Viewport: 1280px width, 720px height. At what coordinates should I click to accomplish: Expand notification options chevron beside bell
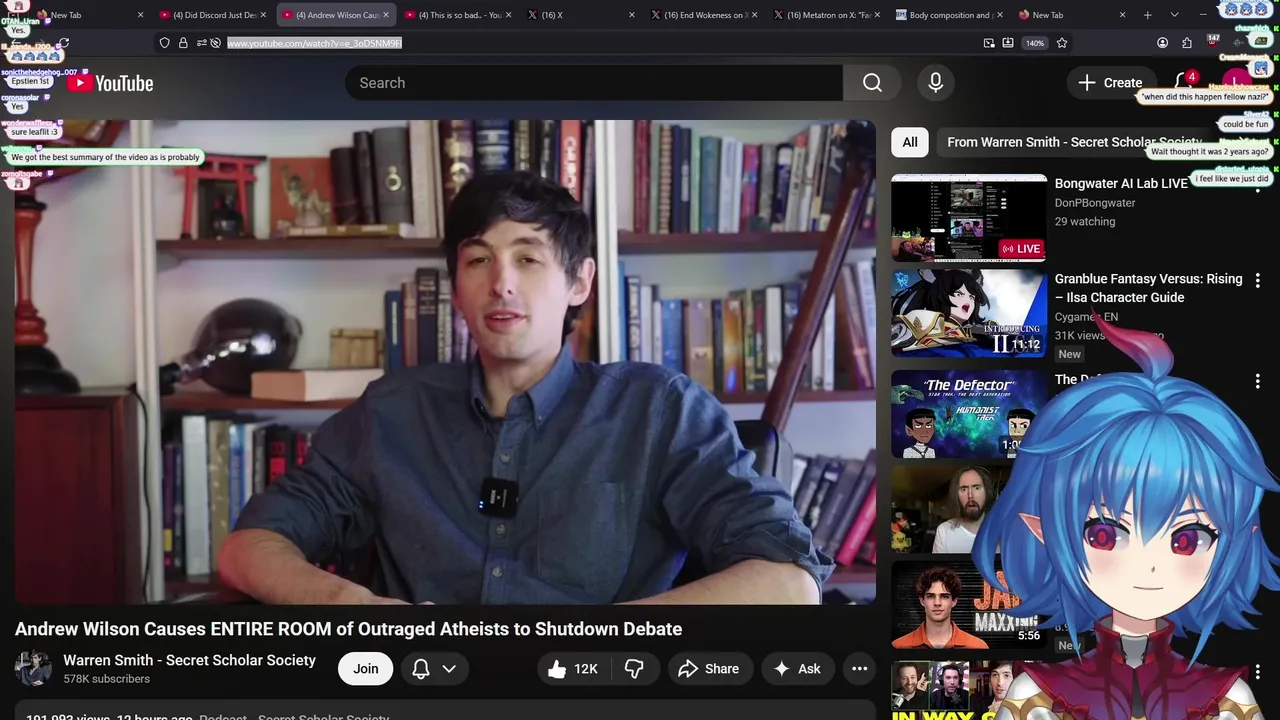(x=449, y=669)
